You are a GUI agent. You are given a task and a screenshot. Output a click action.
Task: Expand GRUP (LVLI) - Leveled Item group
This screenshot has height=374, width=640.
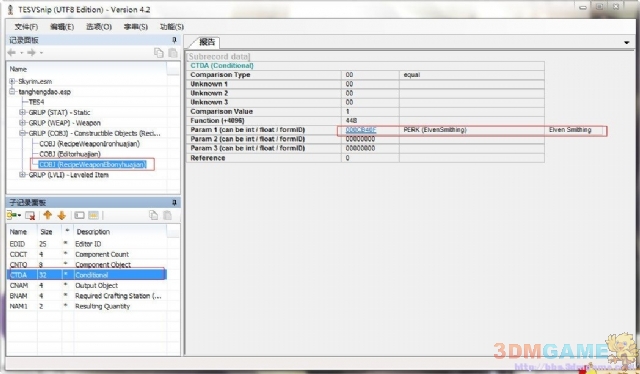click(22, 175)
